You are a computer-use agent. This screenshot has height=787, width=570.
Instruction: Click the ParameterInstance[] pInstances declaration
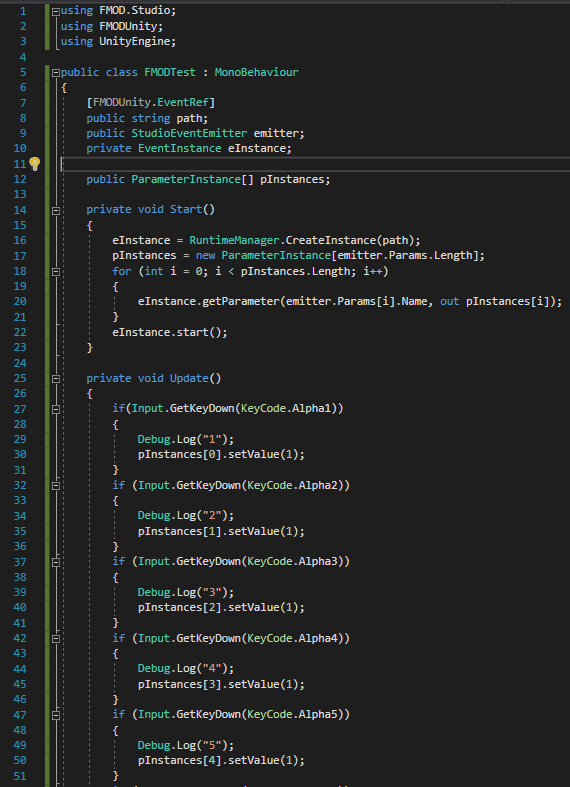[x=208, y=179]
